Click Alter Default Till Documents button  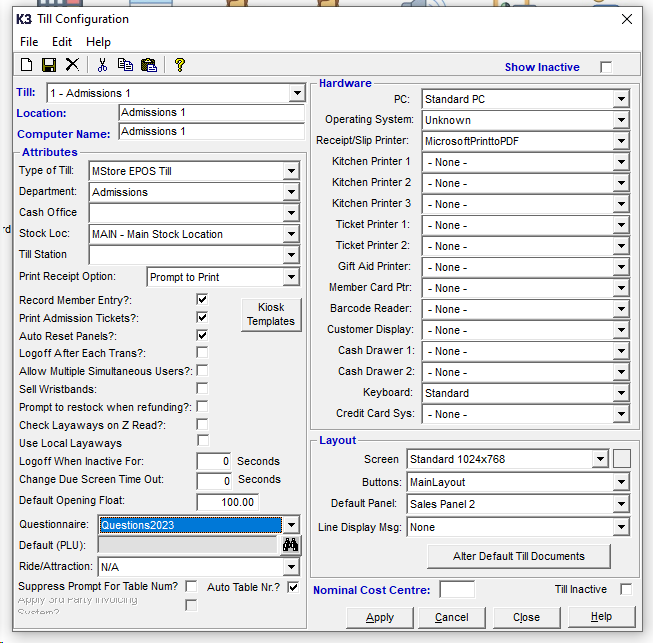click(x=519, y=556)
